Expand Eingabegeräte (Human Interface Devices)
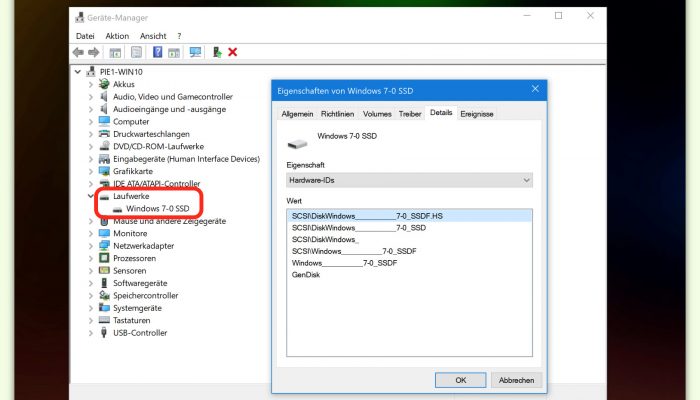This screenshot has height=400, width=700. 91,159
